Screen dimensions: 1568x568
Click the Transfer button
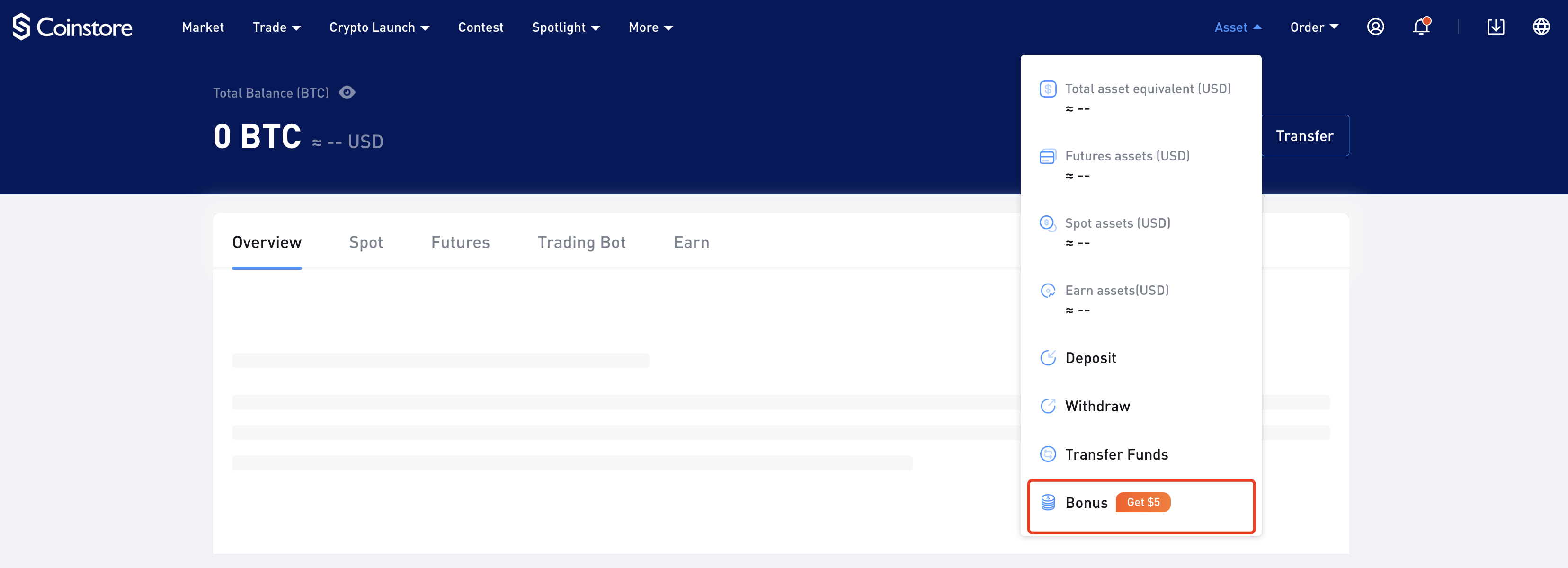point(1304,136)
